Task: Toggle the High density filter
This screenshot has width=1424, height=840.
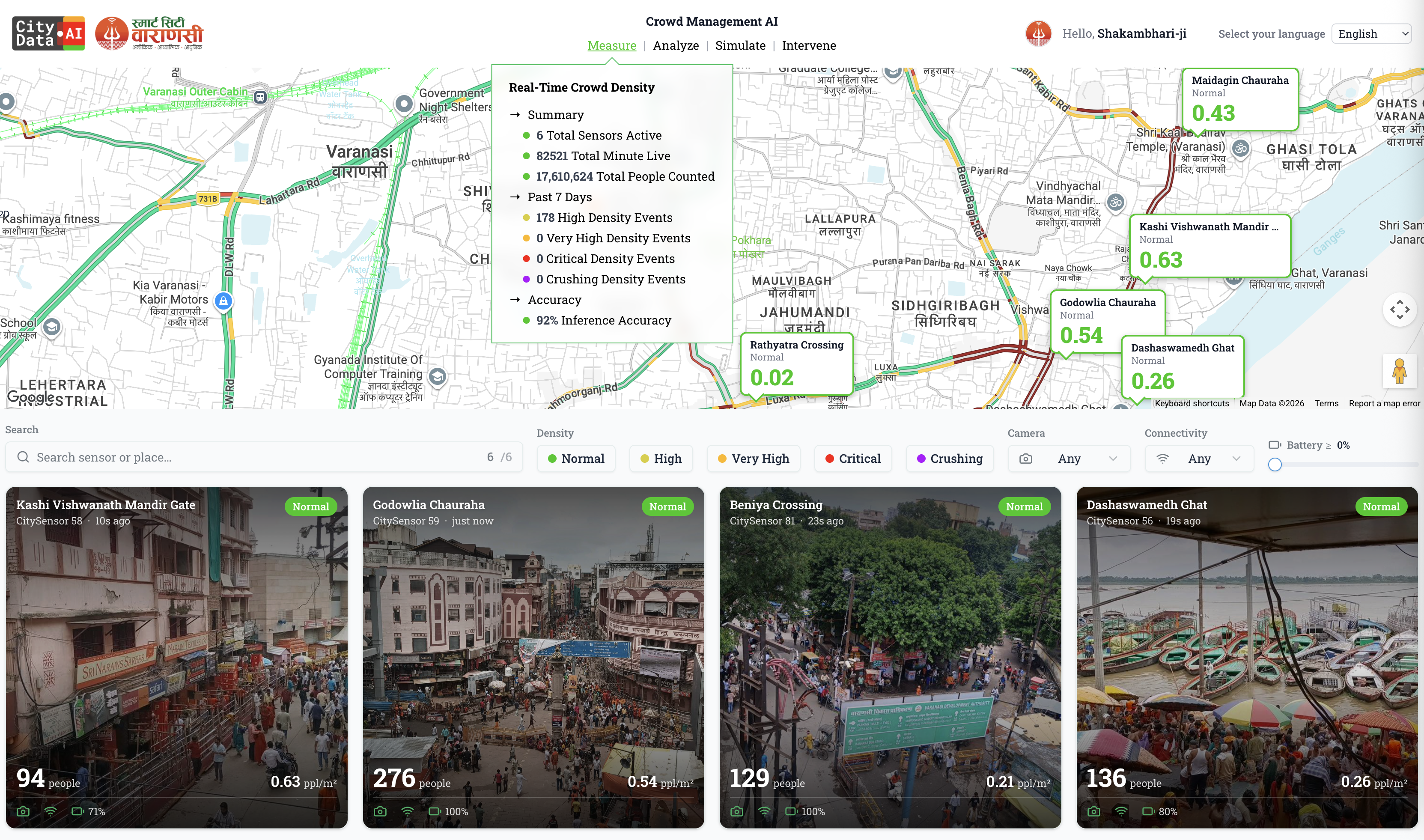Action: (661, 459)
